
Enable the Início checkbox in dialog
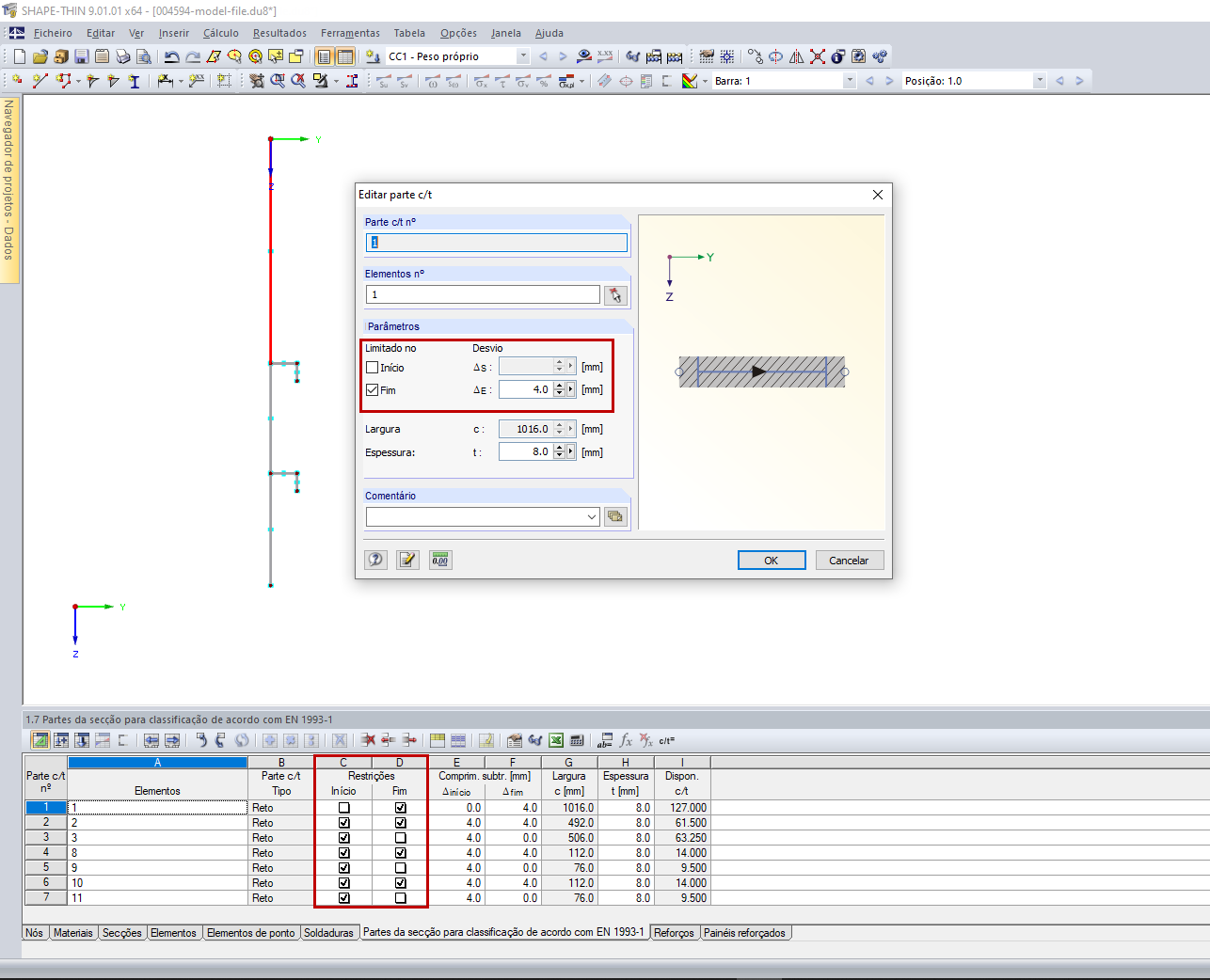coord(373,368)
